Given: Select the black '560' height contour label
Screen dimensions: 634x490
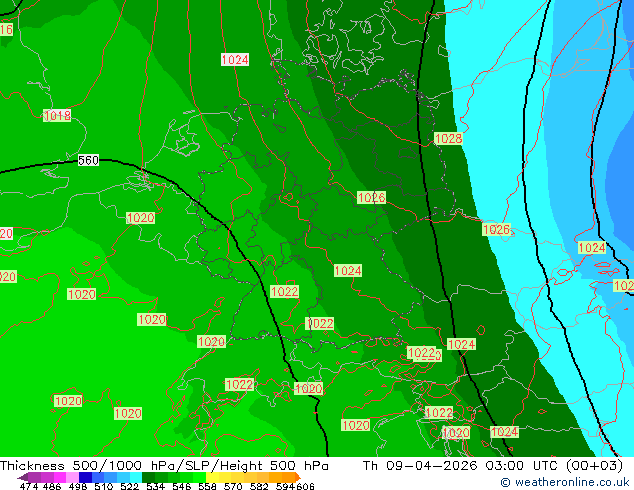Looking at the screenshot, I should click(88, 160).
